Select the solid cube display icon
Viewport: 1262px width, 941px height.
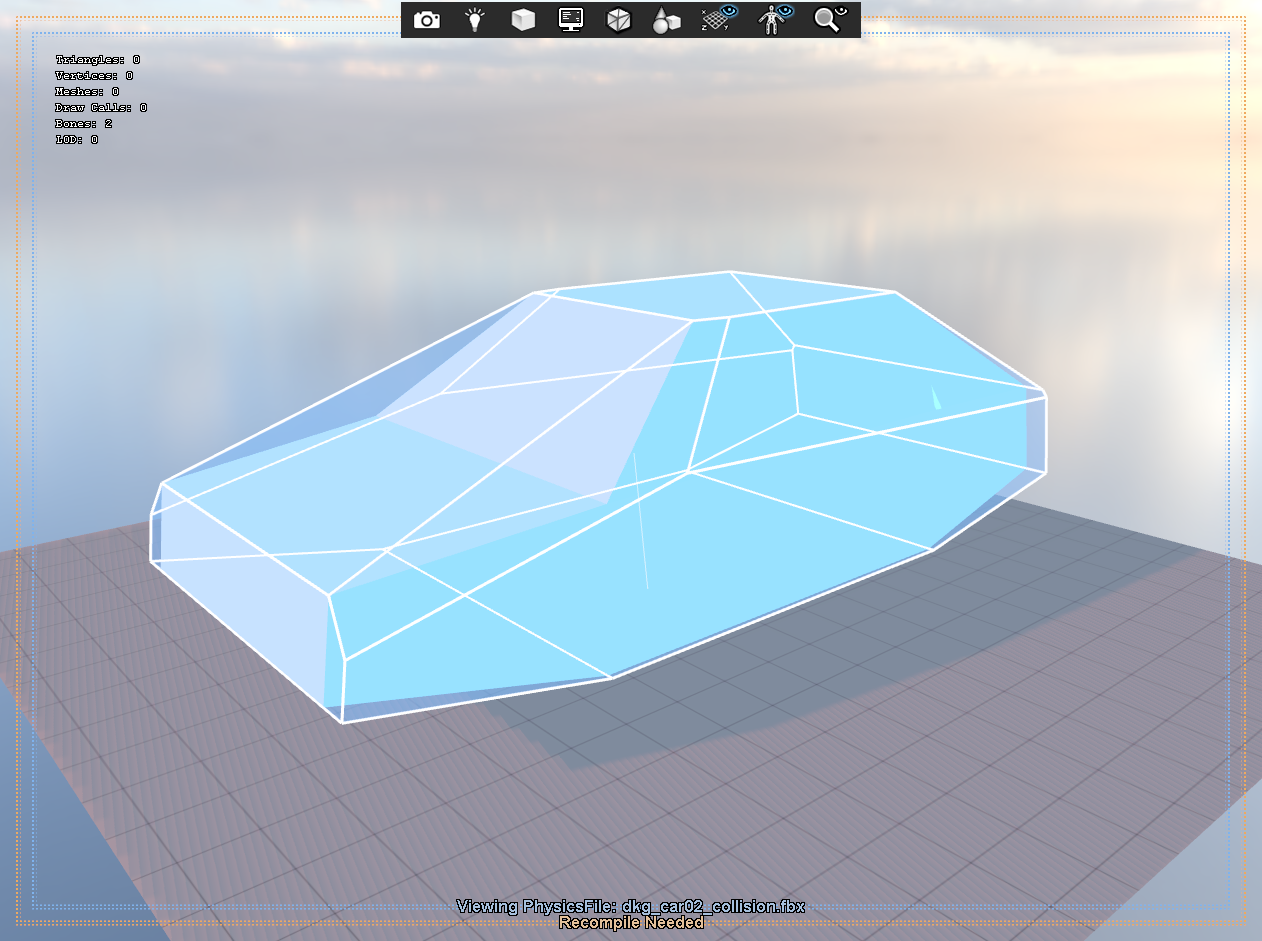coord(521,19)
